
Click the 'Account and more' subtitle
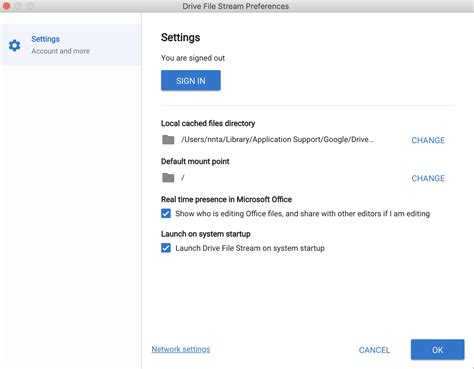click(x=60, y=51)
